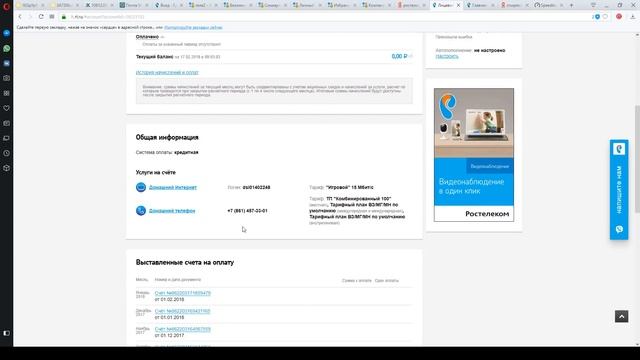This screenshot has width=640, height=360.
Task: Click the home internet service round icon
Action: pos(141,187)
